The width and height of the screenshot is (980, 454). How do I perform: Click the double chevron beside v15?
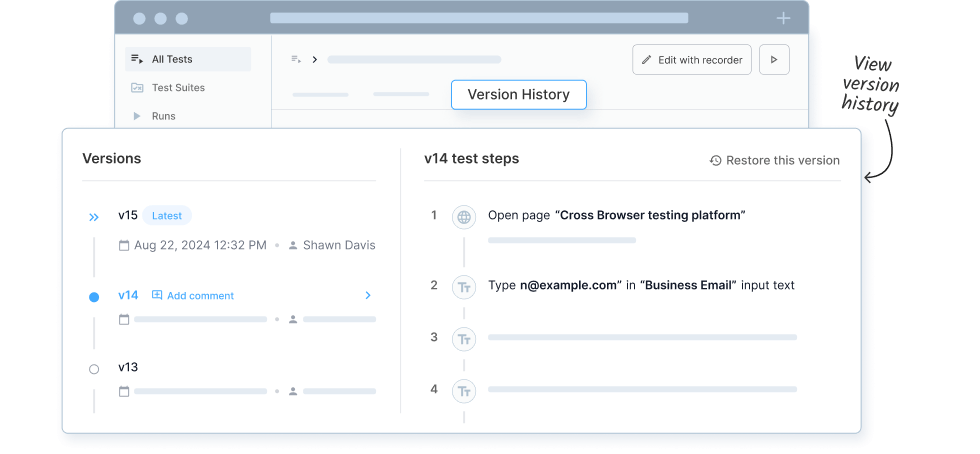point(94,217)
